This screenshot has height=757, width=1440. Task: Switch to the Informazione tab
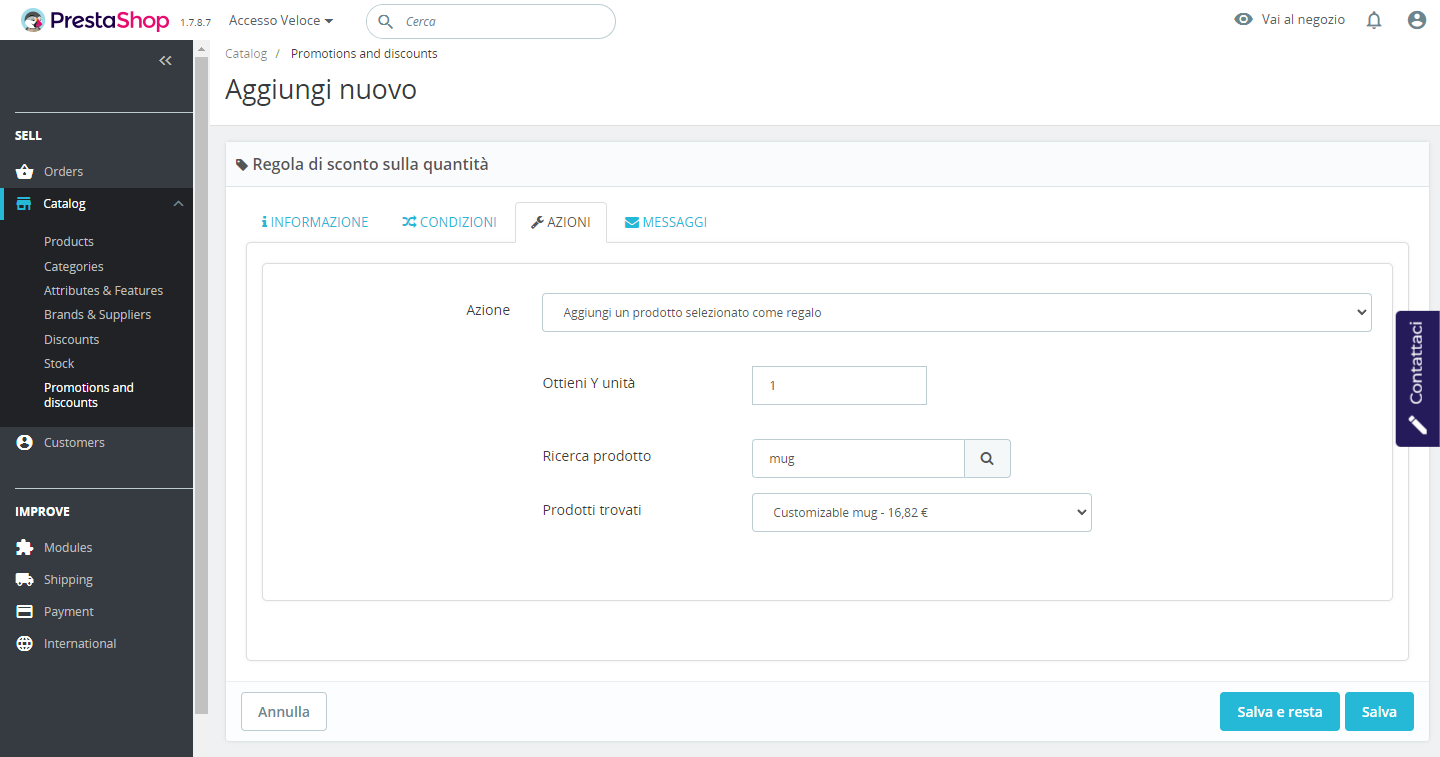(x=315, y=222)
